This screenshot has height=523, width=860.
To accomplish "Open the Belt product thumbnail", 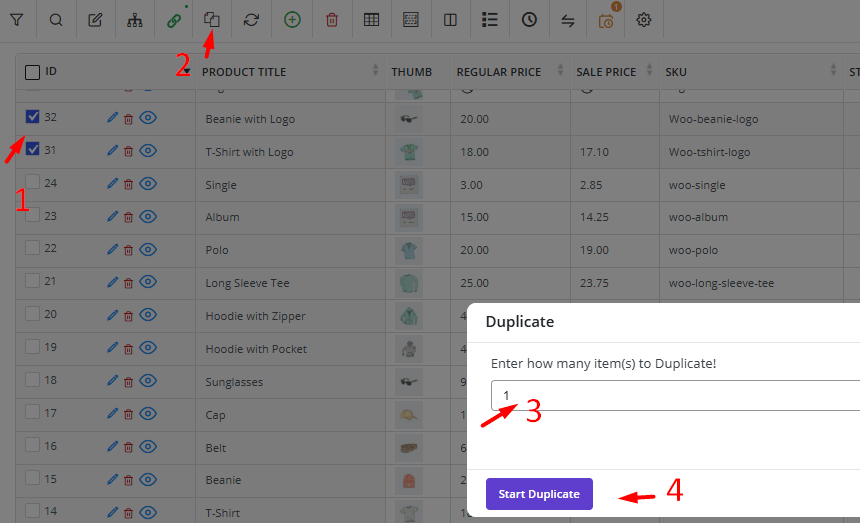I will pyautogui.click(x=409, y=448).
